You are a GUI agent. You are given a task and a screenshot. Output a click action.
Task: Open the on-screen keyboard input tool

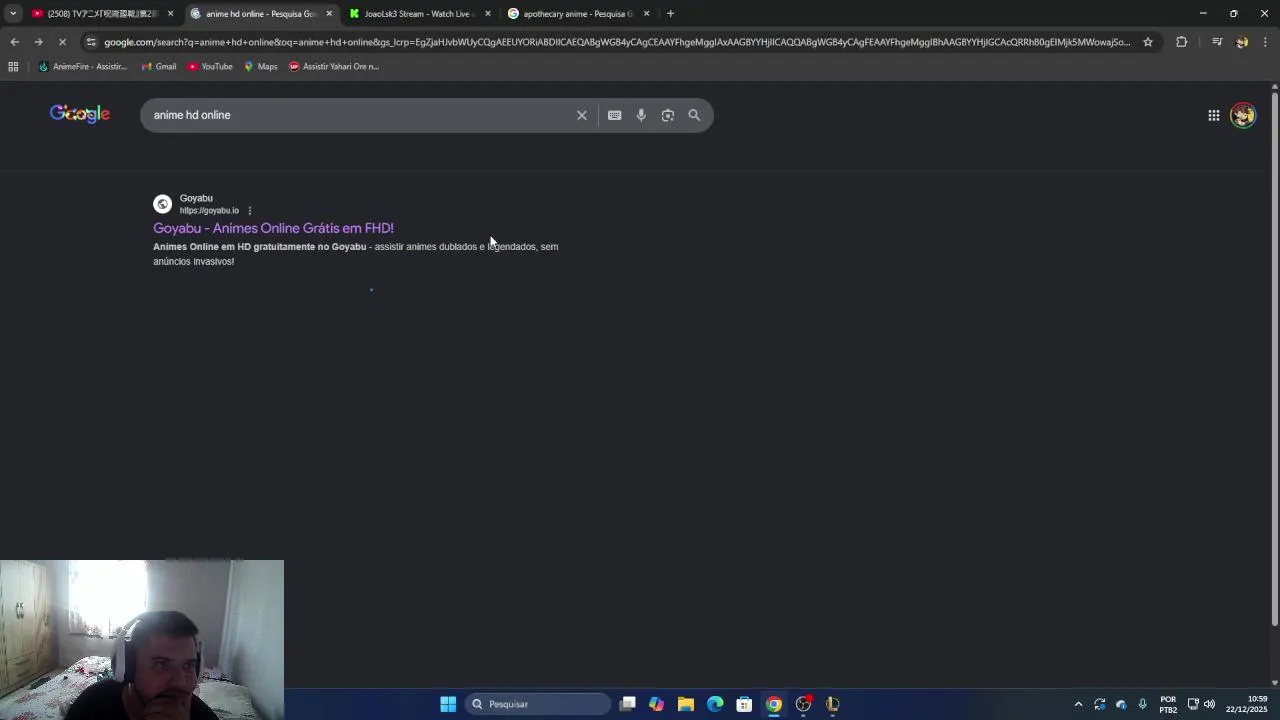614,115
